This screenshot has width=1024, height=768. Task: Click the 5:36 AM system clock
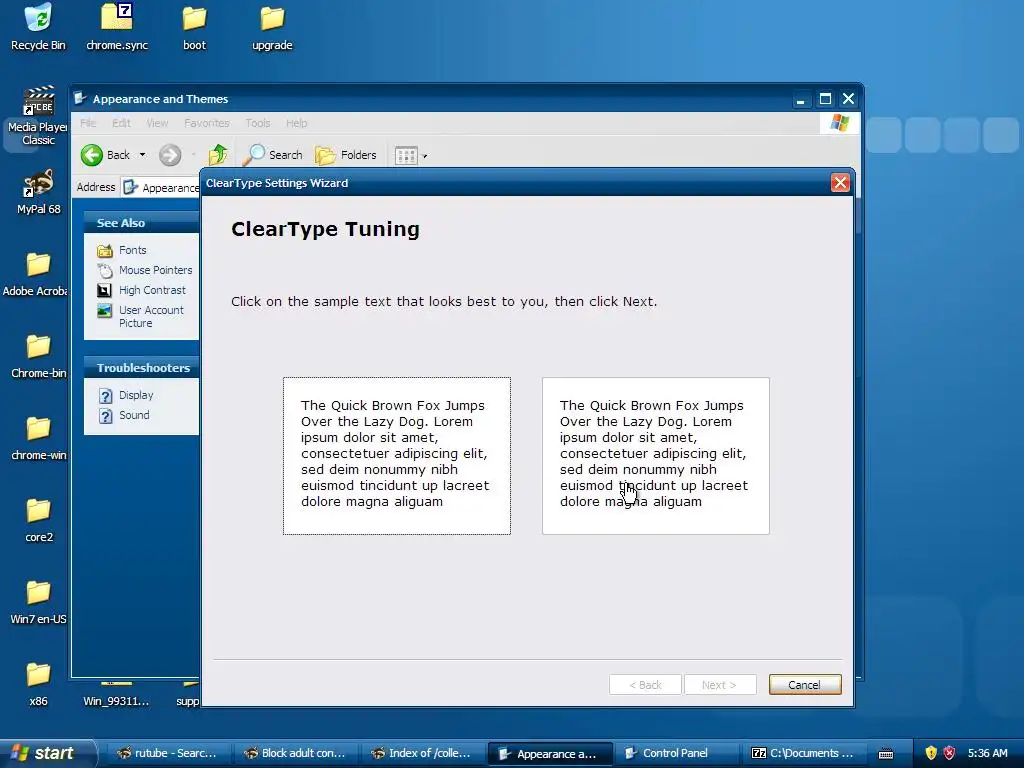coord(987,753)
